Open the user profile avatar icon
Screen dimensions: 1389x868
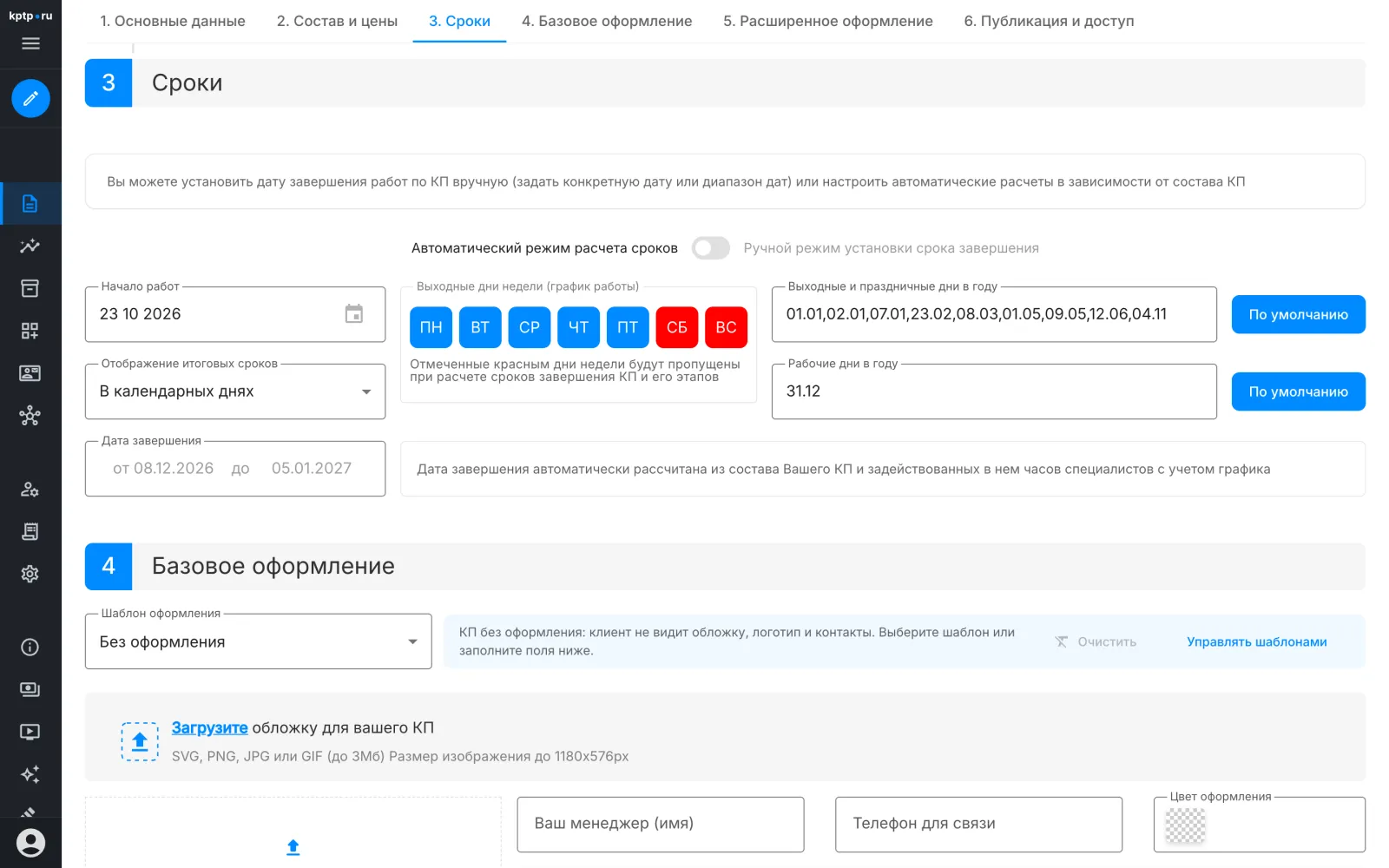[30, 843]
